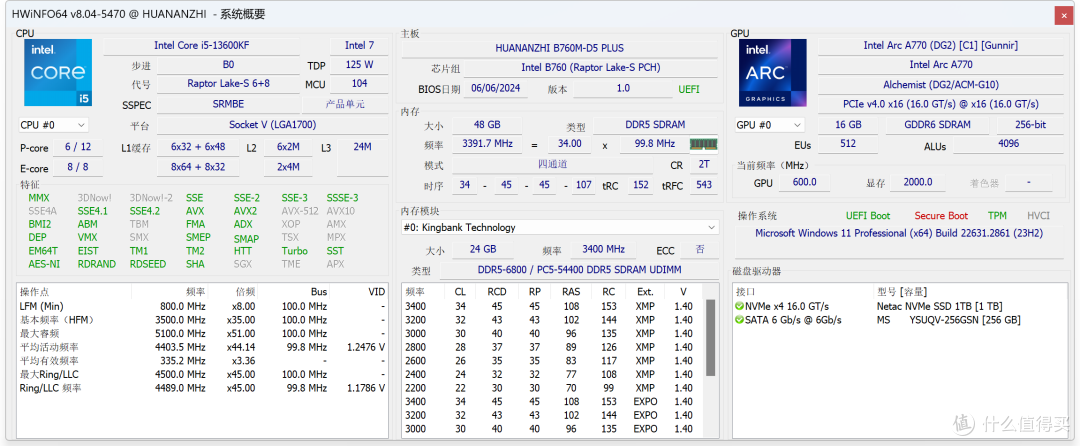
Task: Click the PCIe v4.0 x16 link field
Action: pyautogui.click(x=941, y=105)
